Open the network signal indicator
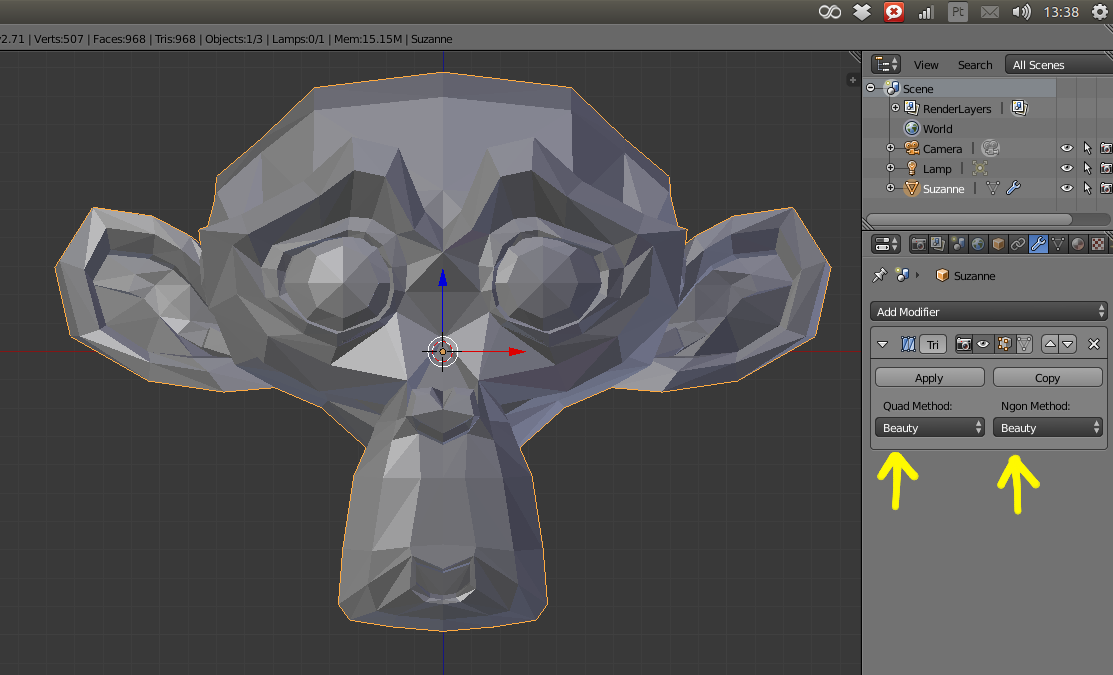This screenshot has height=675, width=1113. coord(926,12)
